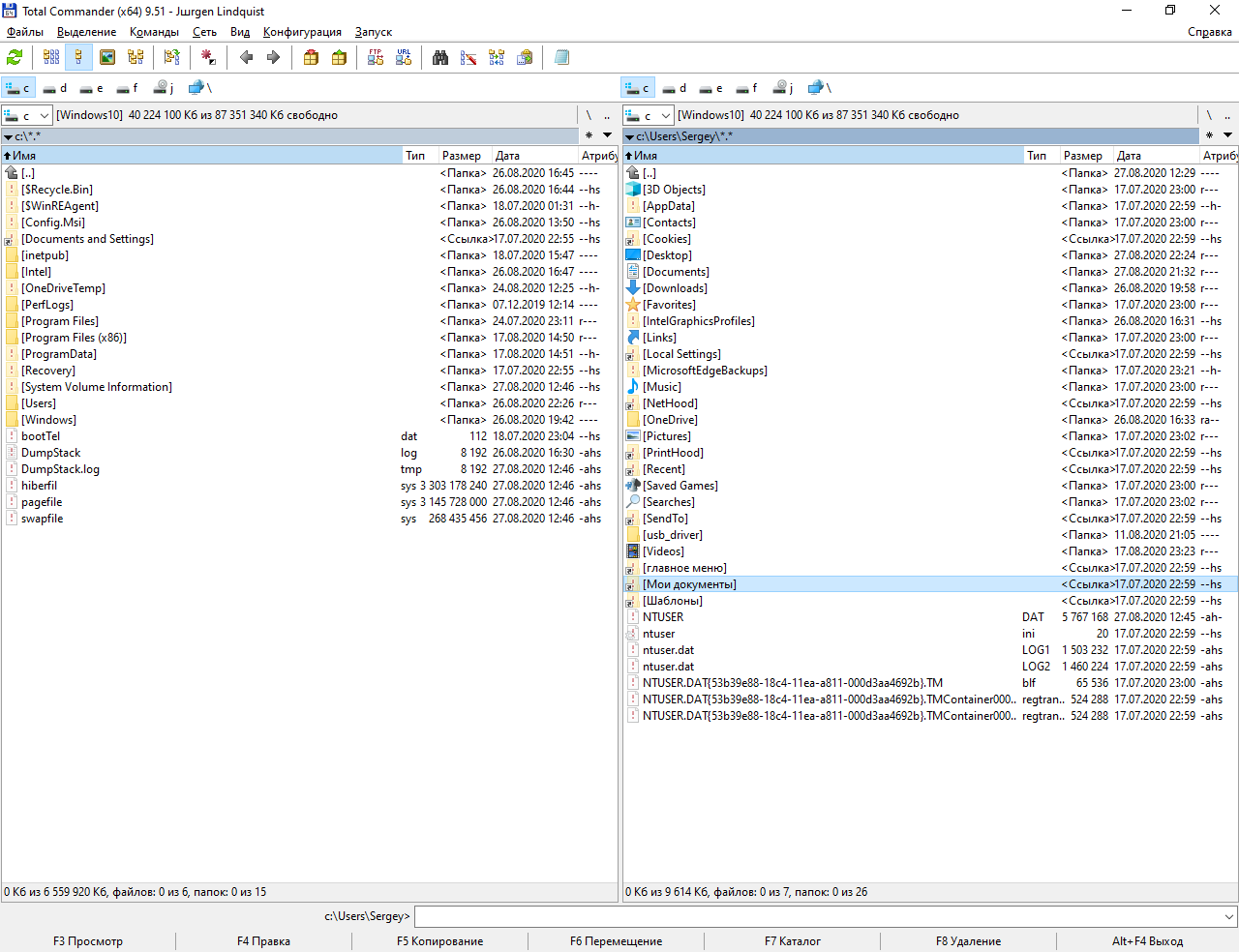Open the FTP connect icon
Viewport: 1239px width, 952px height.
click(x=376, y=57)
